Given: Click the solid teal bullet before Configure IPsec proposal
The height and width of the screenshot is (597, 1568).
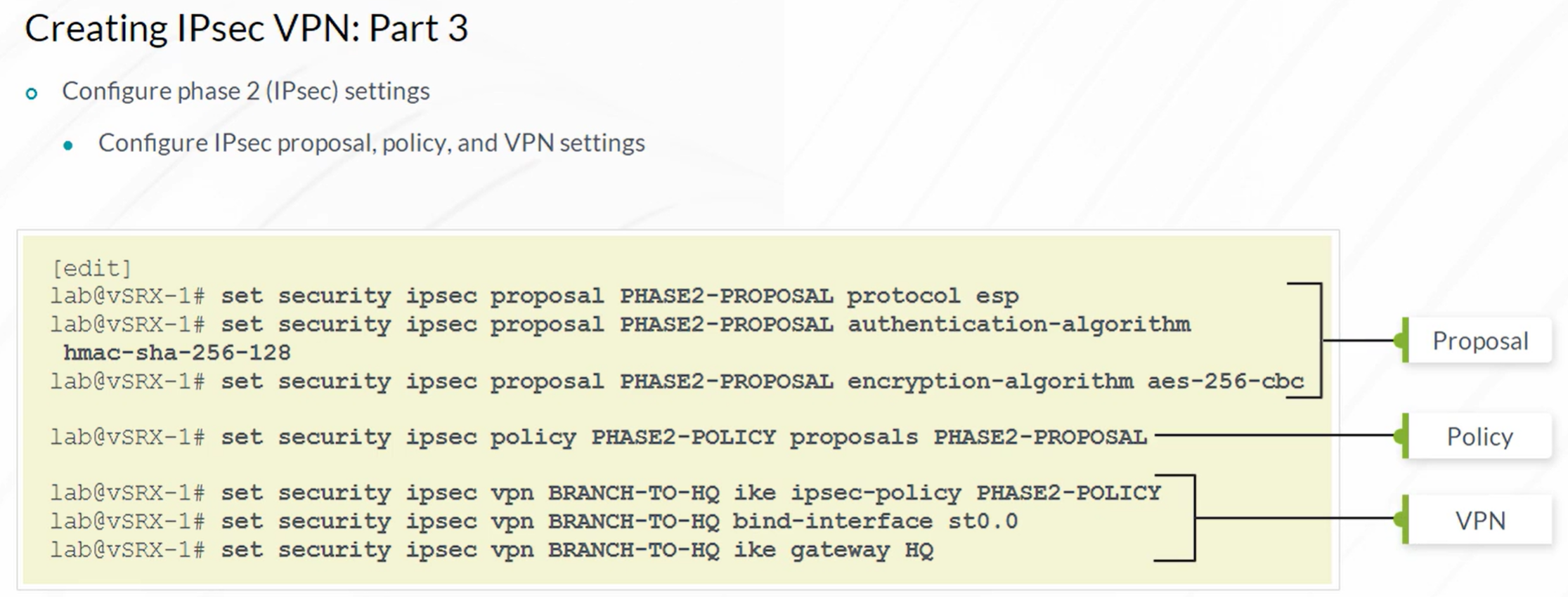Looking at the screenshot, I should [x=68, y=145].
